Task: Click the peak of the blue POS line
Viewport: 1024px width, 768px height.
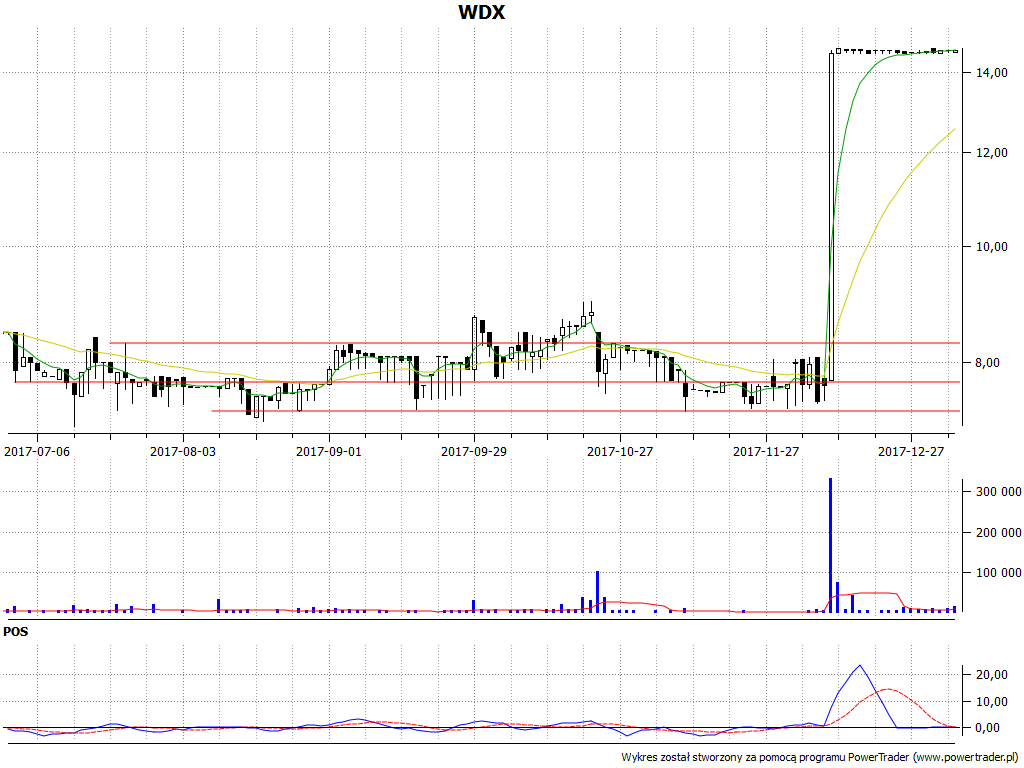Action: [x=859, y=665]
